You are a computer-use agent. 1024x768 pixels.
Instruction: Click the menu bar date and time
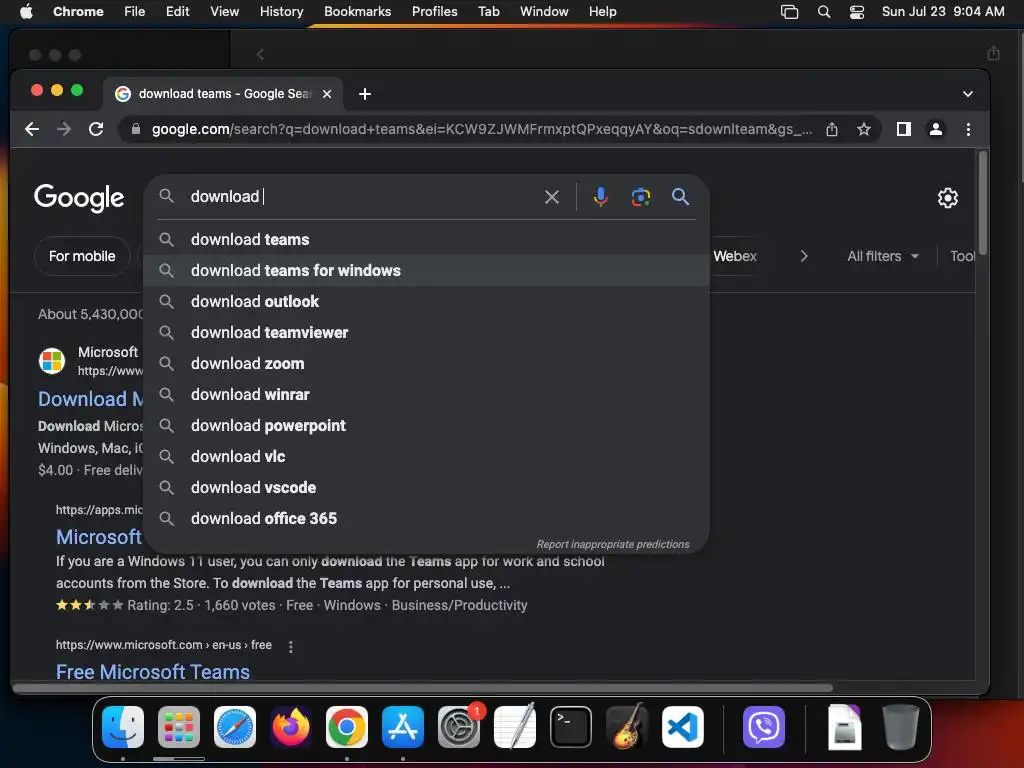pos(942,12)
